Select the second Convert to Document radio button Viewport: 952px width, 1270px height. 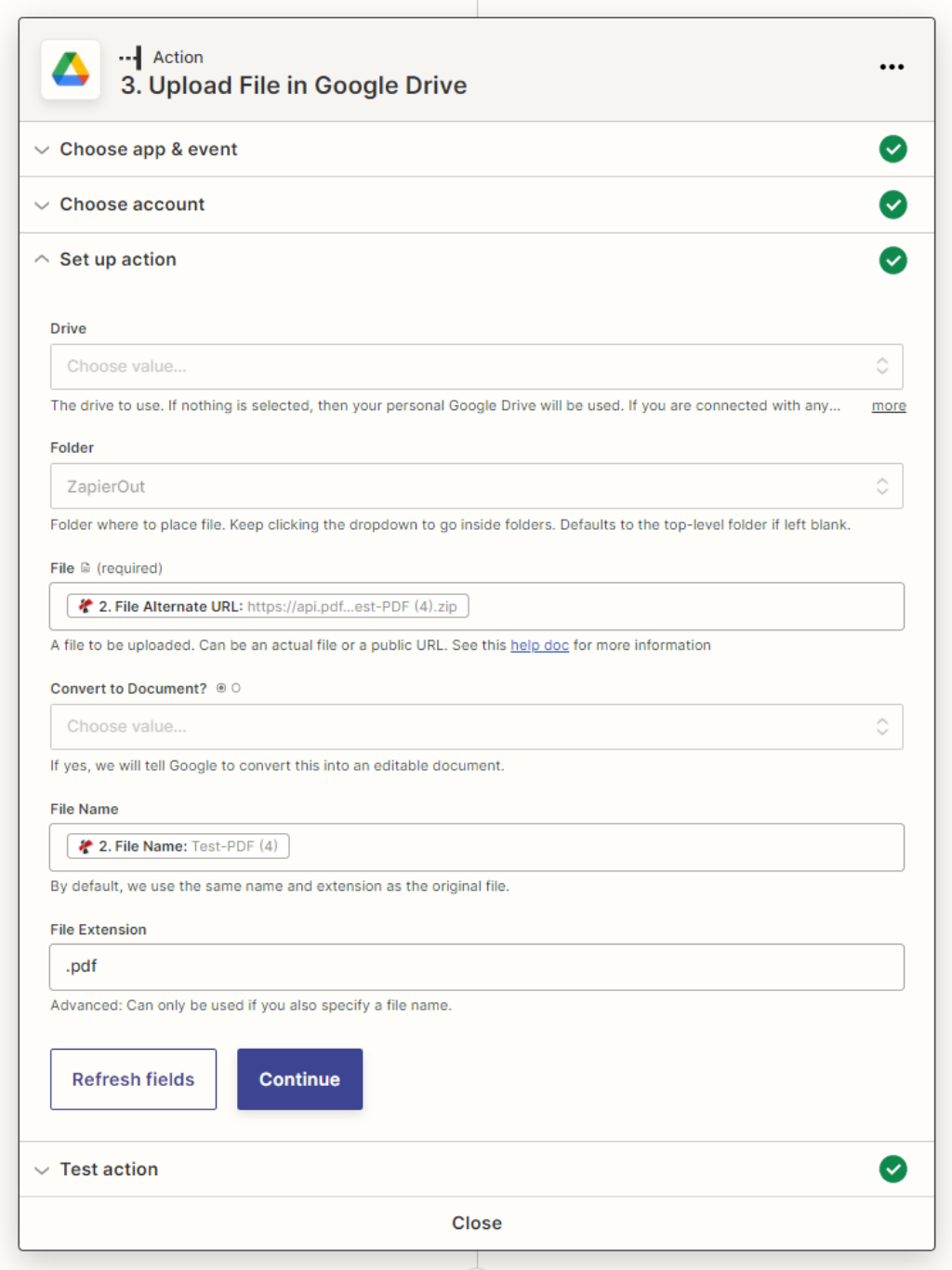click(234, 688)
